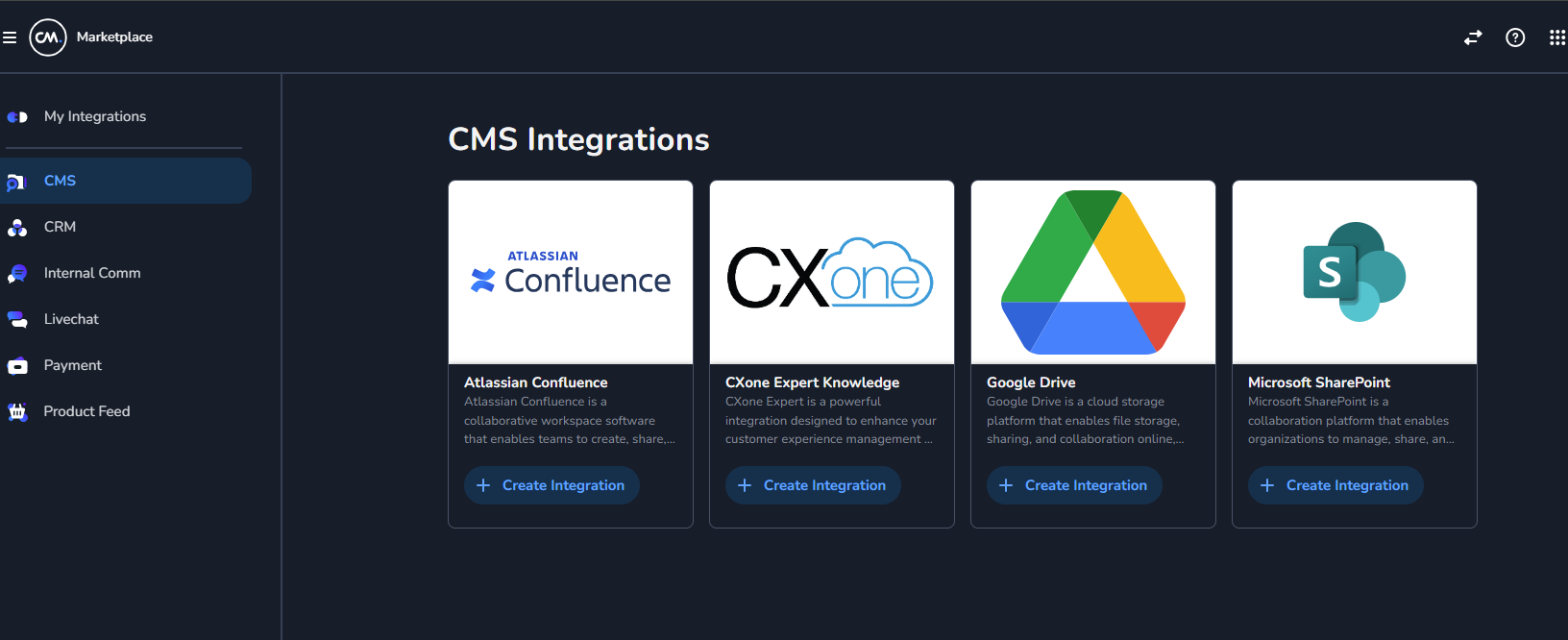
Task: Click the Internal Comm chat icon
Action: pyautogui.click(x=17, y=274)
